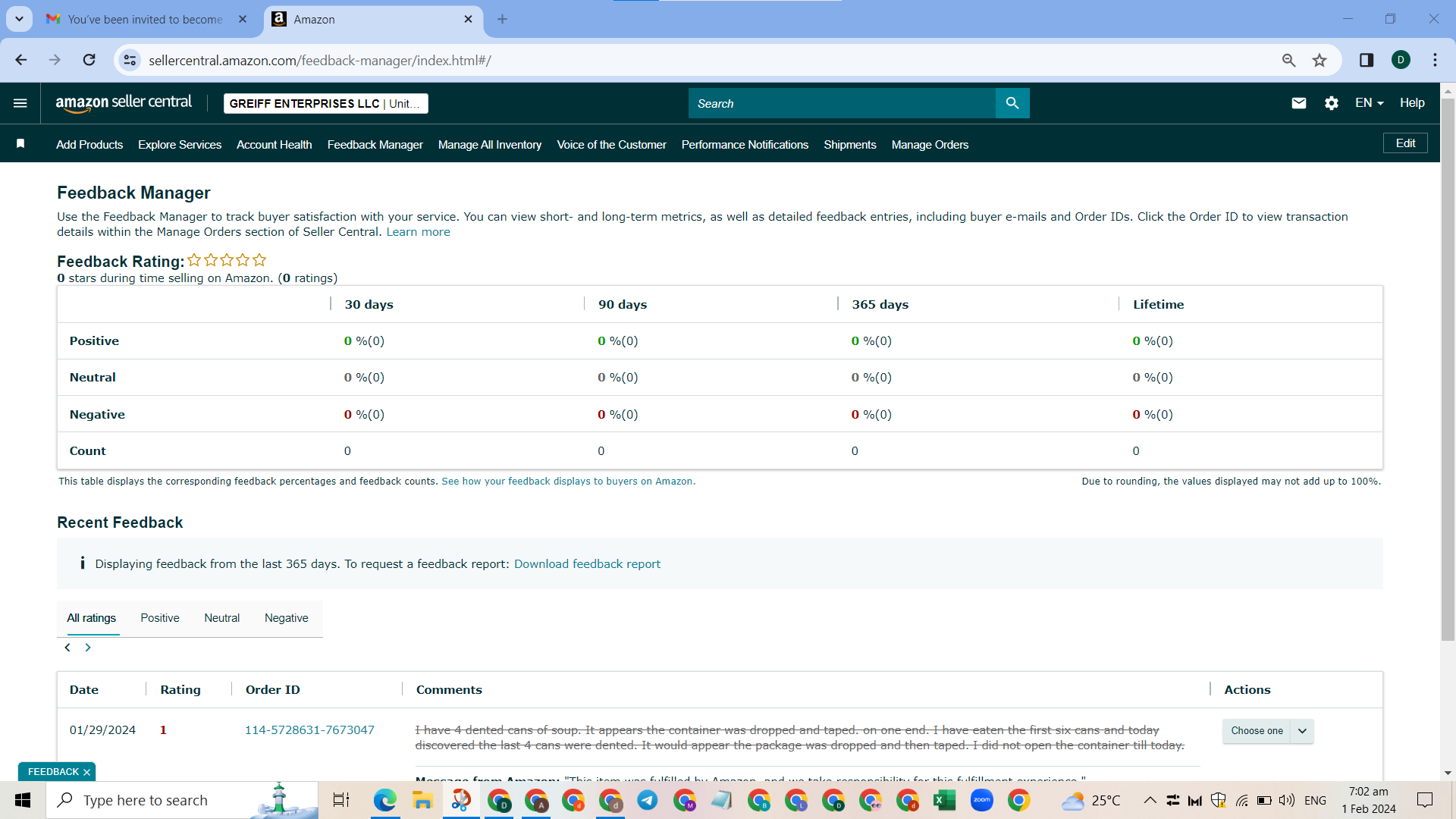Open Account Health menu item
The width and height of the screenshot is (1456, 819).
pos(274,145)
